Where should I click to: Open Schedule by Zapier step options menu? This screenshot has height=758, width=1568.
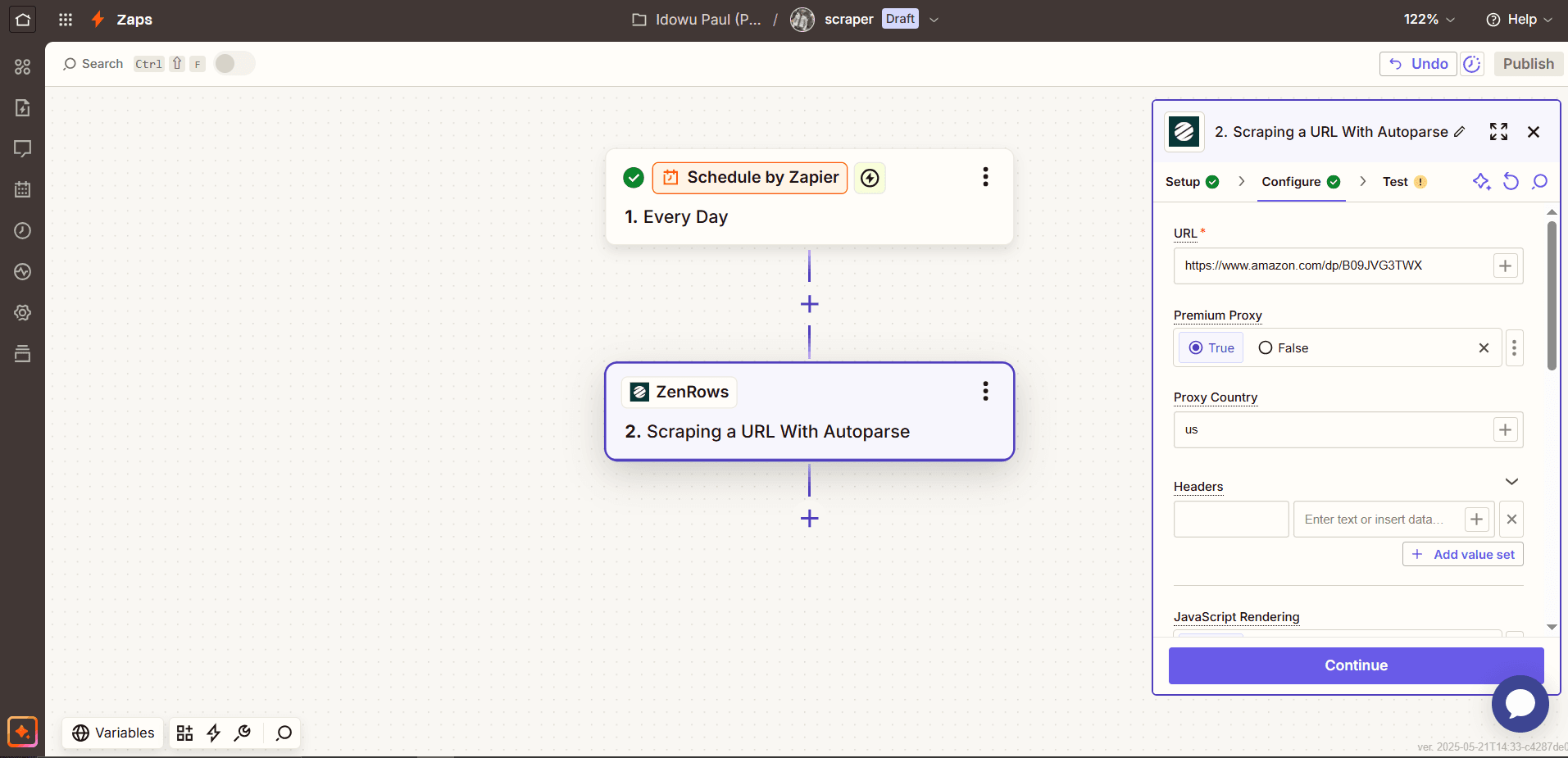985,177
